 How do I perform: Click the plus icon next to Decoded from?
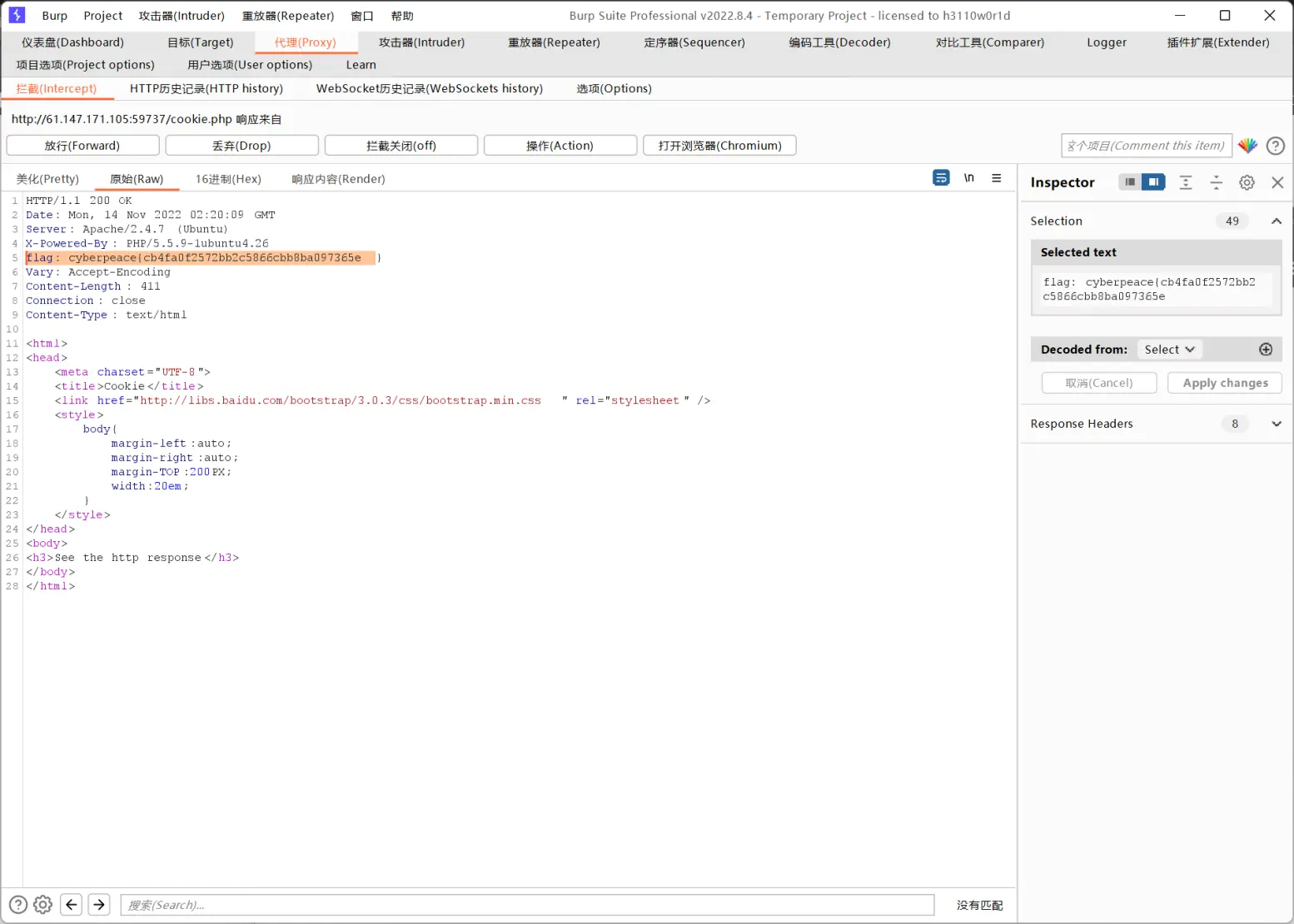pos(1265,350)
